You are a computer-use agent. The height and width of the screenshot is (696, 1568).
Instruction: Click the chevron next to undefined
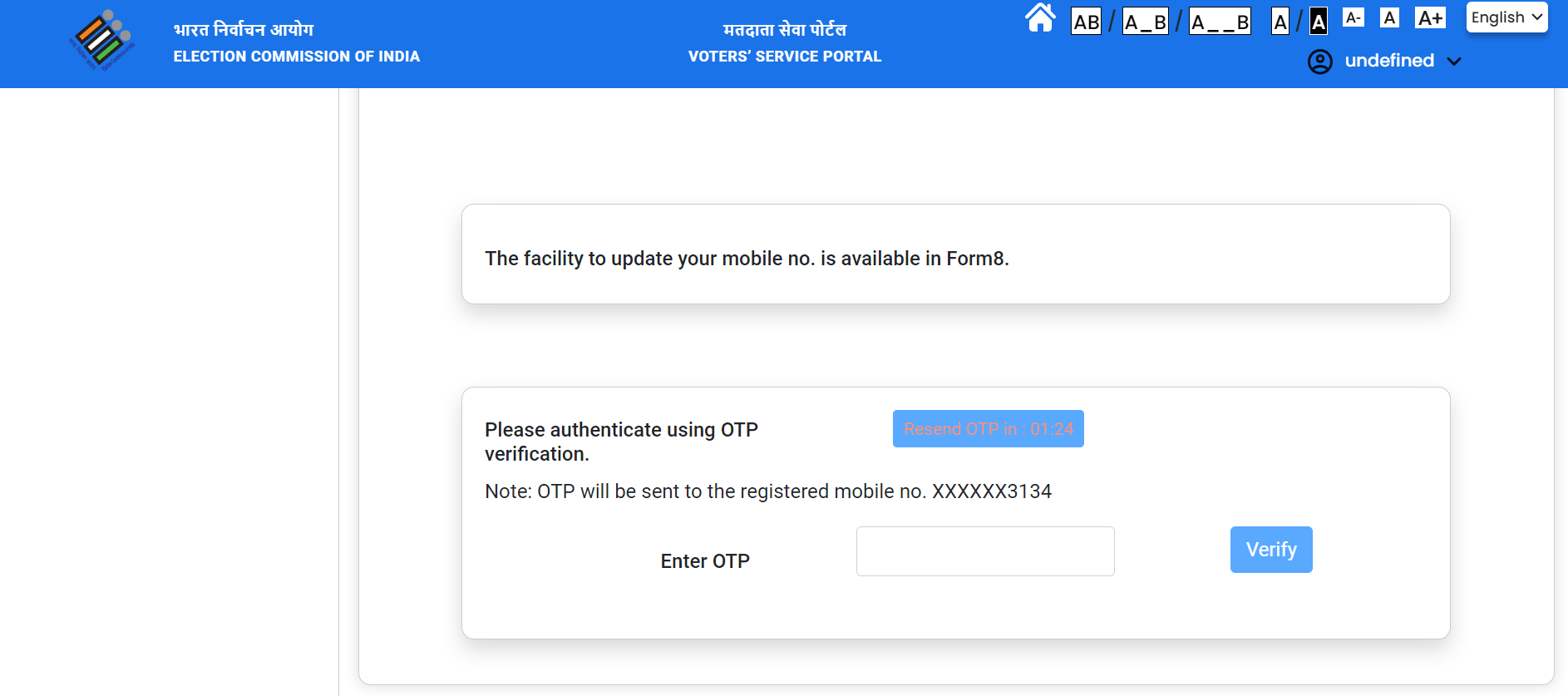[x=1454, y=62]
